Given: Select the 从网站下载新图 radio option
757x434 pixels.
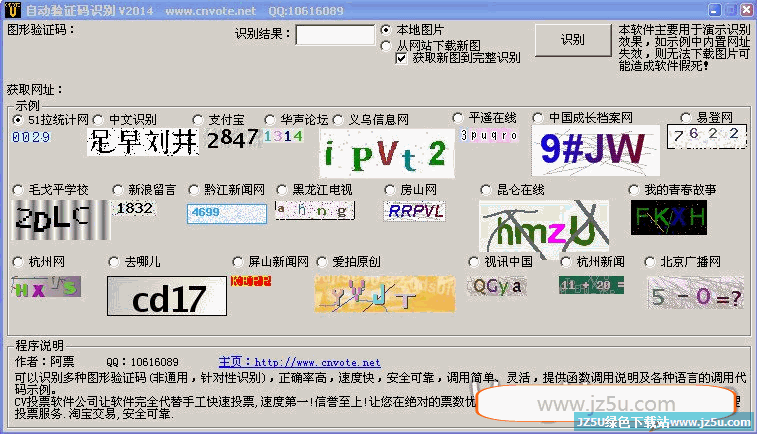Looking at the screenshot, I should click(x=386, y=46).
